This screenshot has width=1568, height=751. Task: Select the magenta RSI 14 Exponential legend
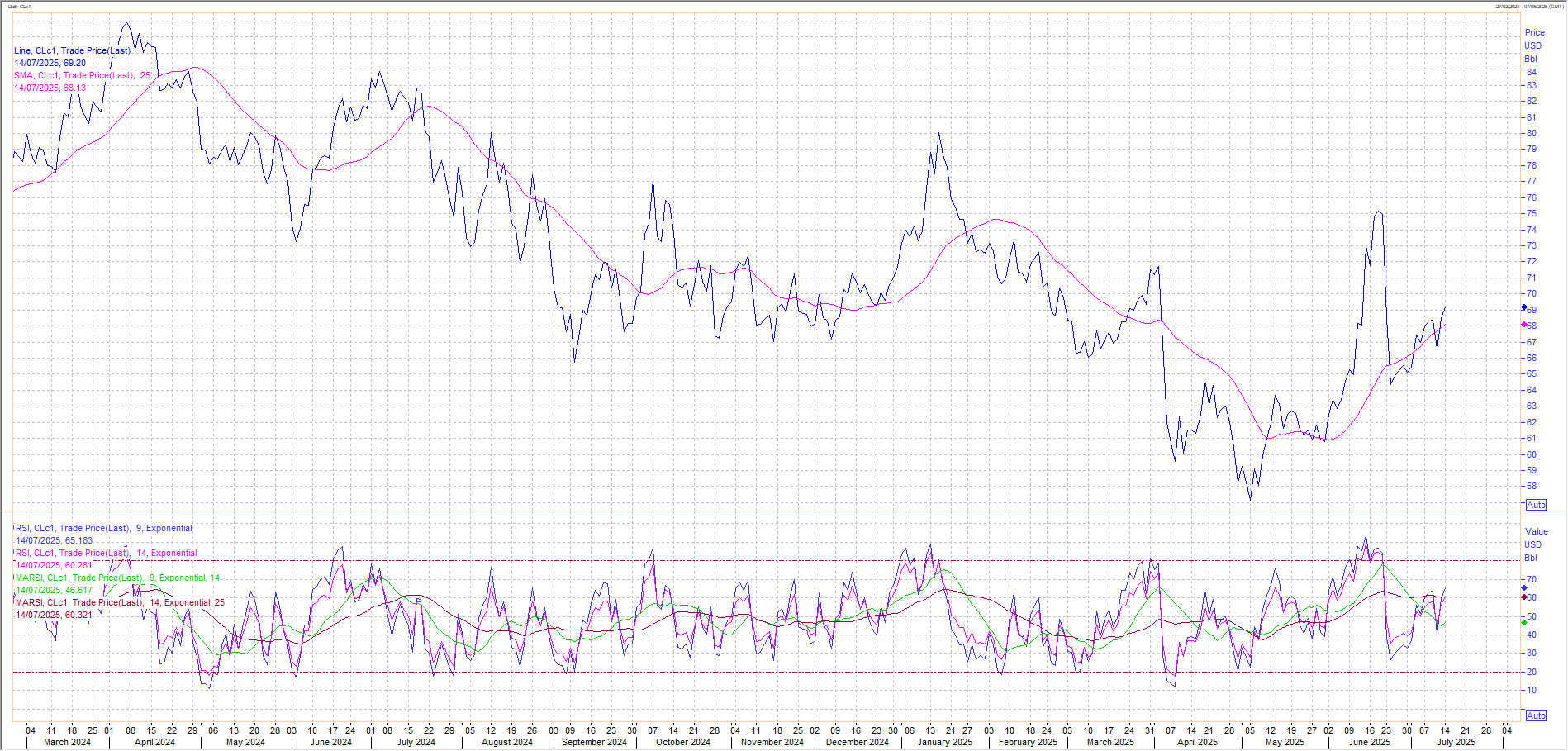point(106,553)
